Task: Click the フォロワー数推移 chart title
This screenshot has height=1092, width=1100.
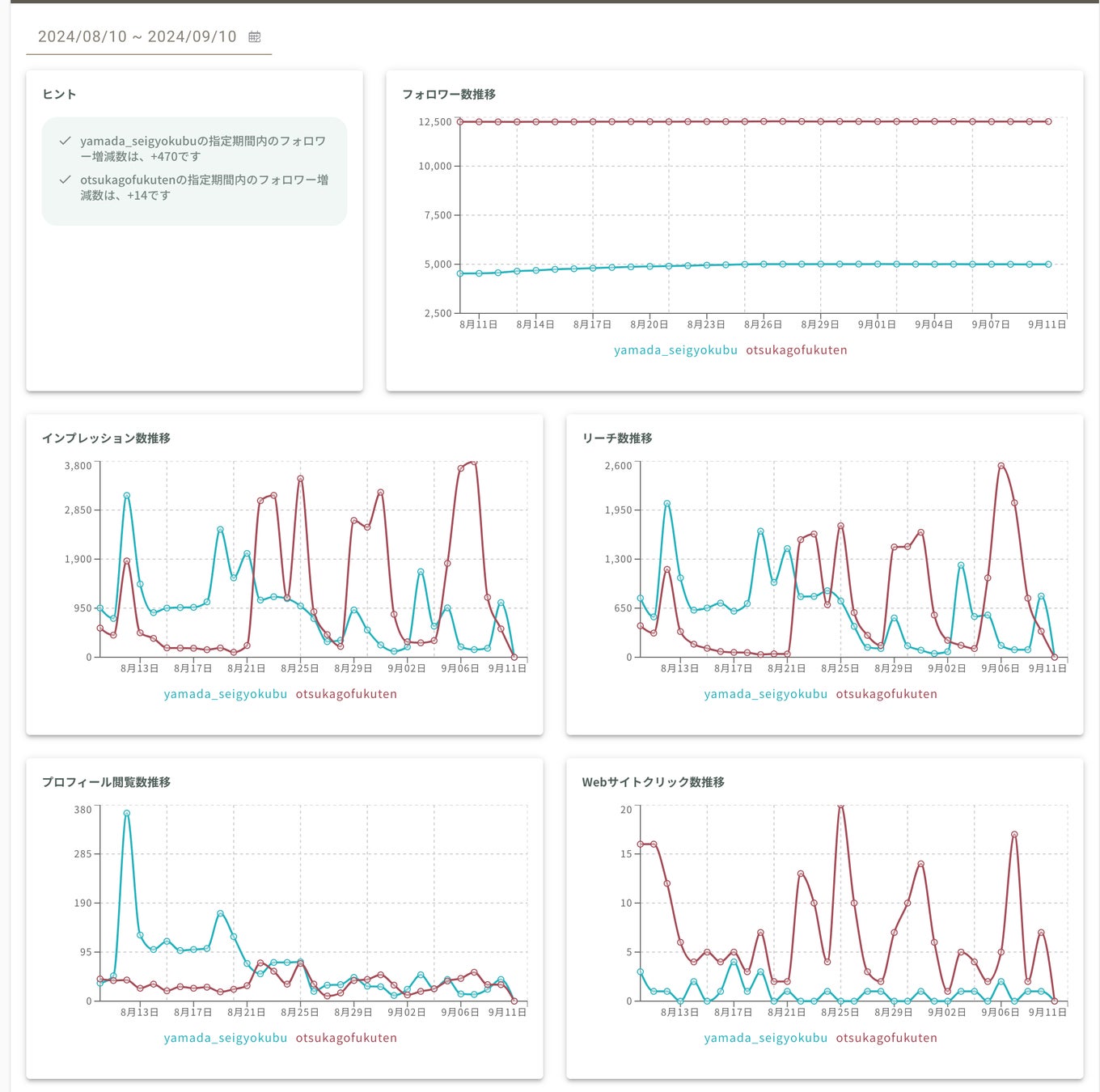Action: (449, 95)
